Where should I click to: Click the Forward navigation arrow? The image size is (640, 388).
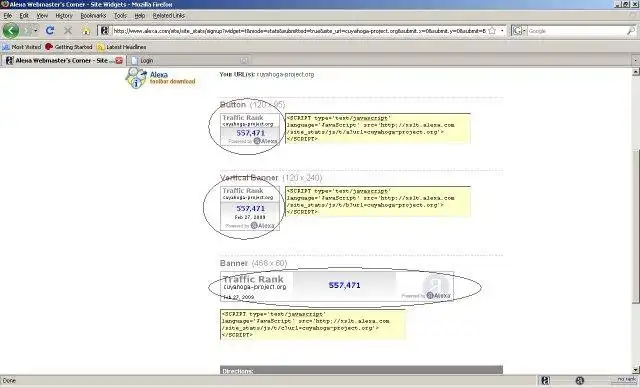pos(29,31)
